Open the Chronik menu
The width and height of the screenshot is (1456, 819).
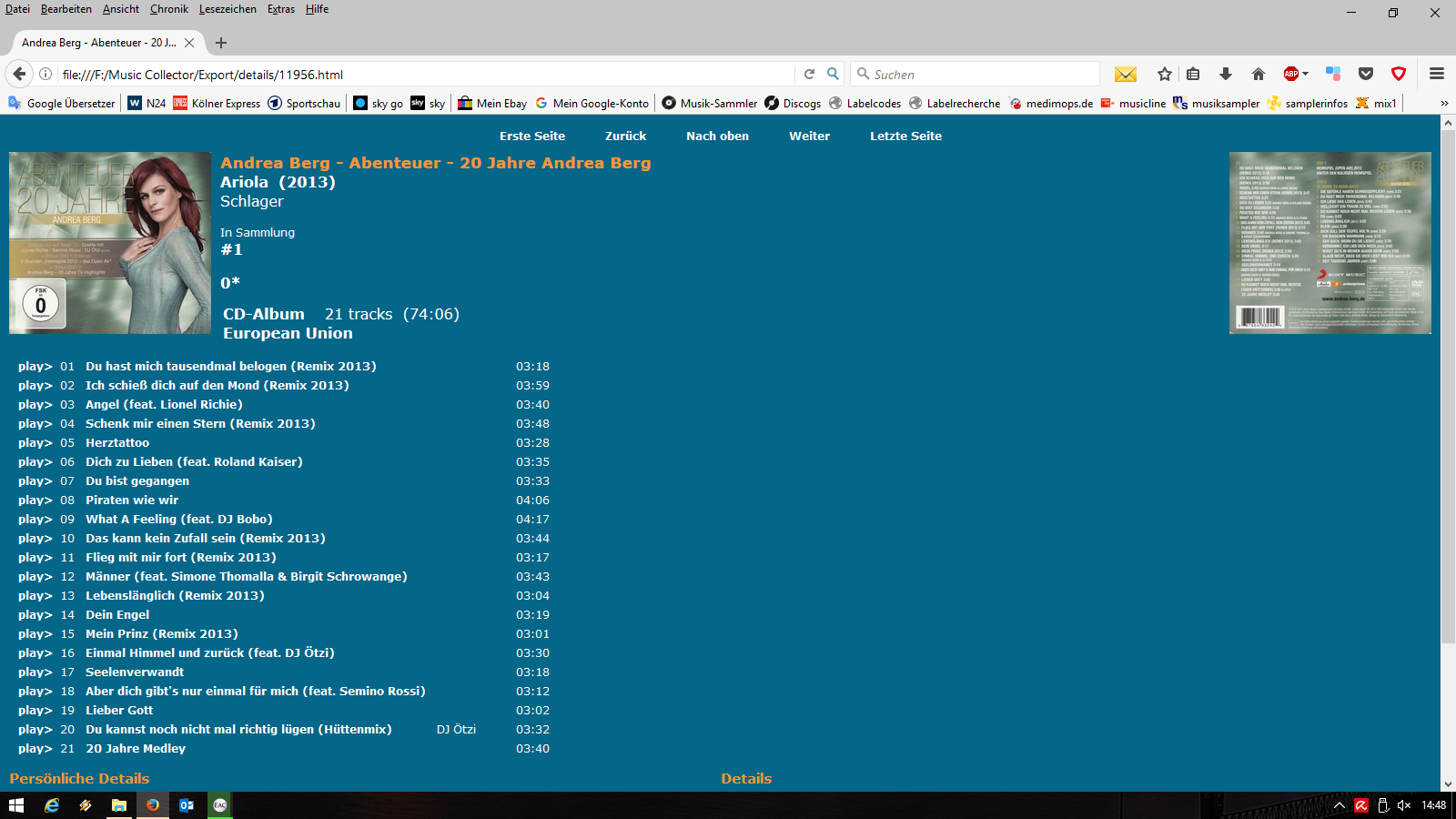169,9
